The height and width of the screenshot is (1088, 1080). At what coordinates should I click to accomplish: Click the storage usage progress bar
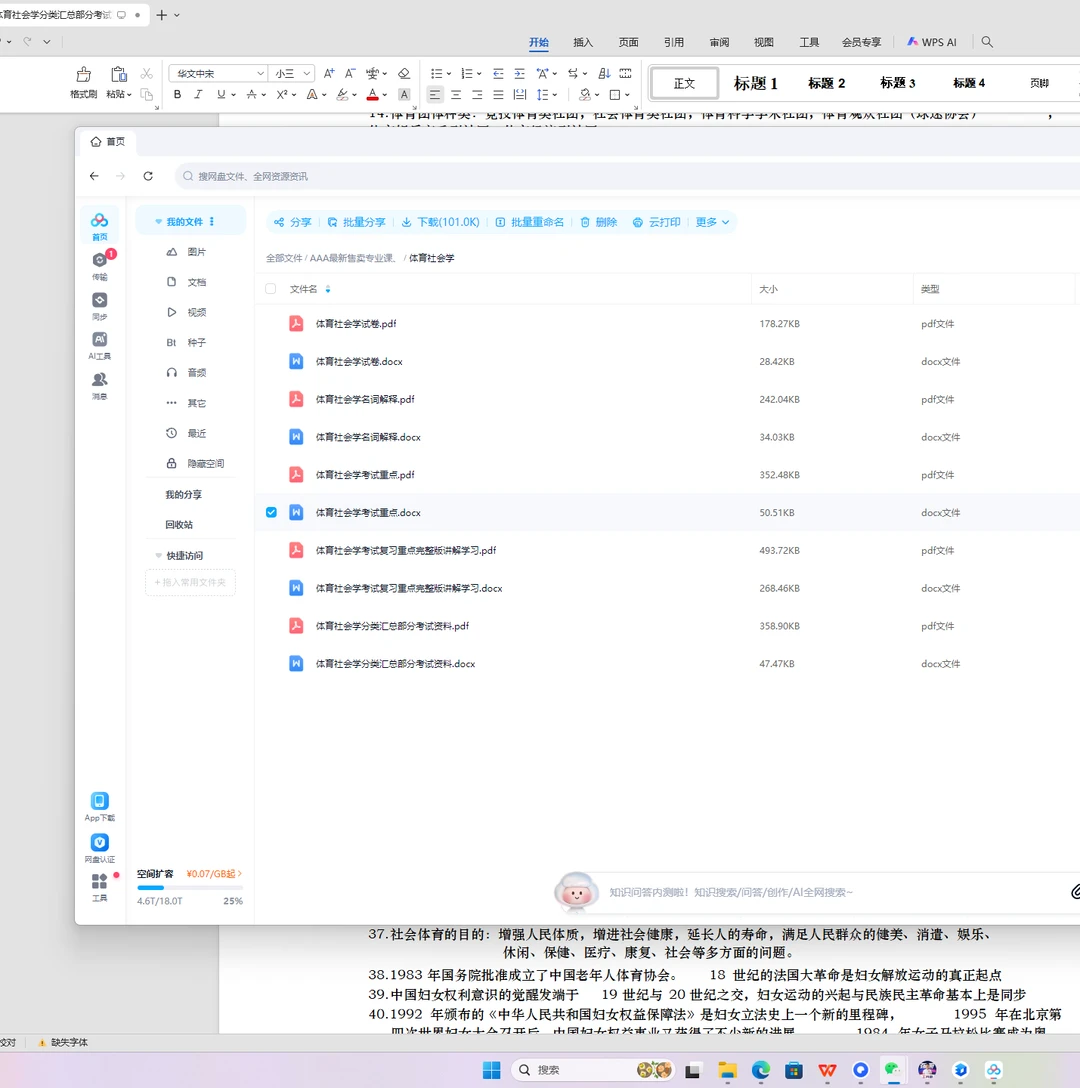[x=190, y=887]
